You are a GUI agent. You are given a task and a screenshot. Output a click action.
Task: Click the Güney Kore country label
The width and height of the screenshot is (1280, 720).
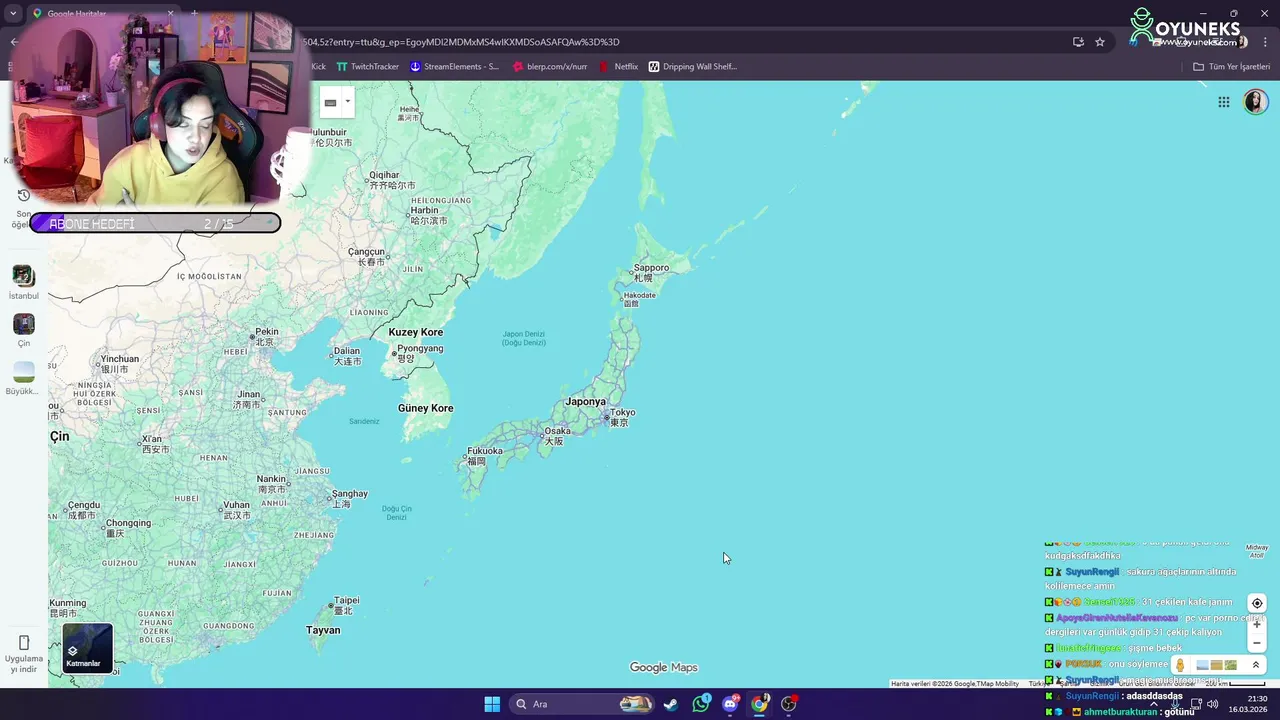click(x=426, y=408)
